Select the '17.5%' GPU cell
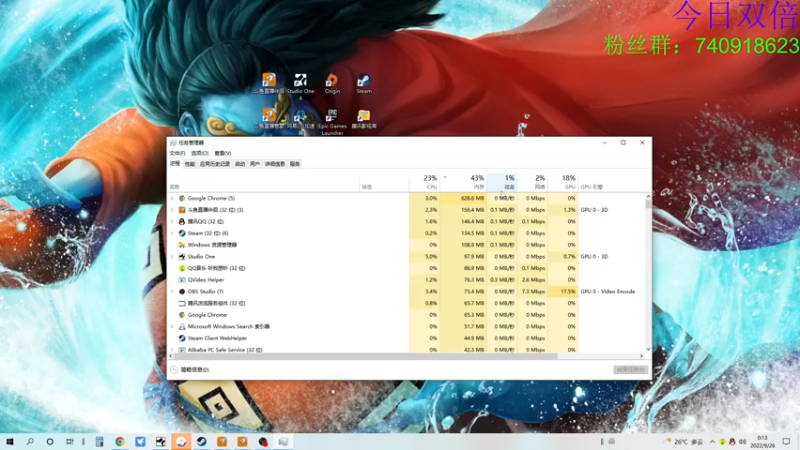Screen dimensions: 800x450 click(x=563, y=291)
